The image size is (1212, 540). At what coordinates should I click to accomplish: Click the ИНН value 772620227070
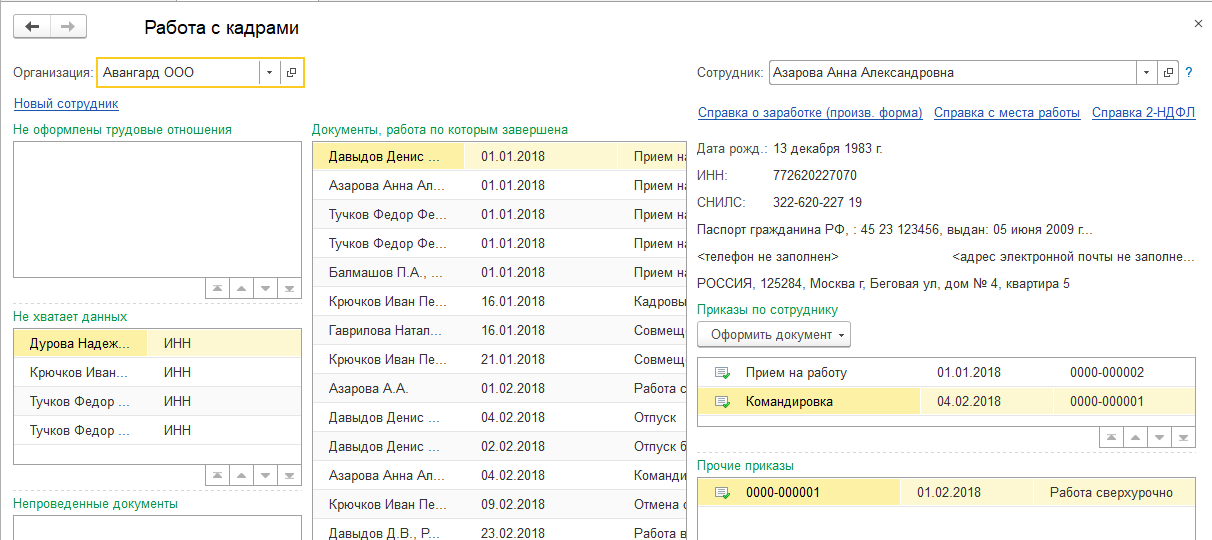(x=815, y=176)
